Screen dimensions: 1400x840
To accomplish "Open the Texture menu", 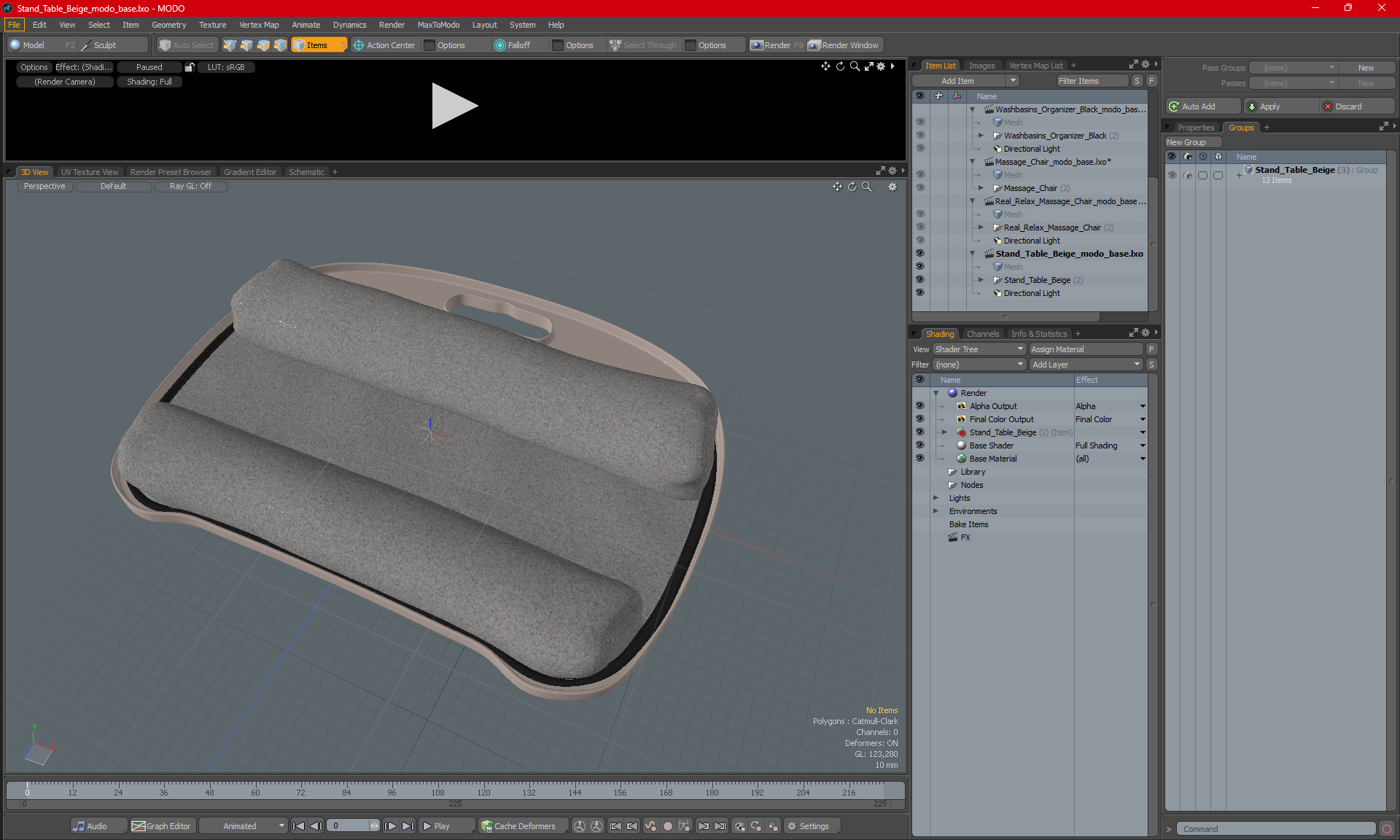I will (212, 25).
